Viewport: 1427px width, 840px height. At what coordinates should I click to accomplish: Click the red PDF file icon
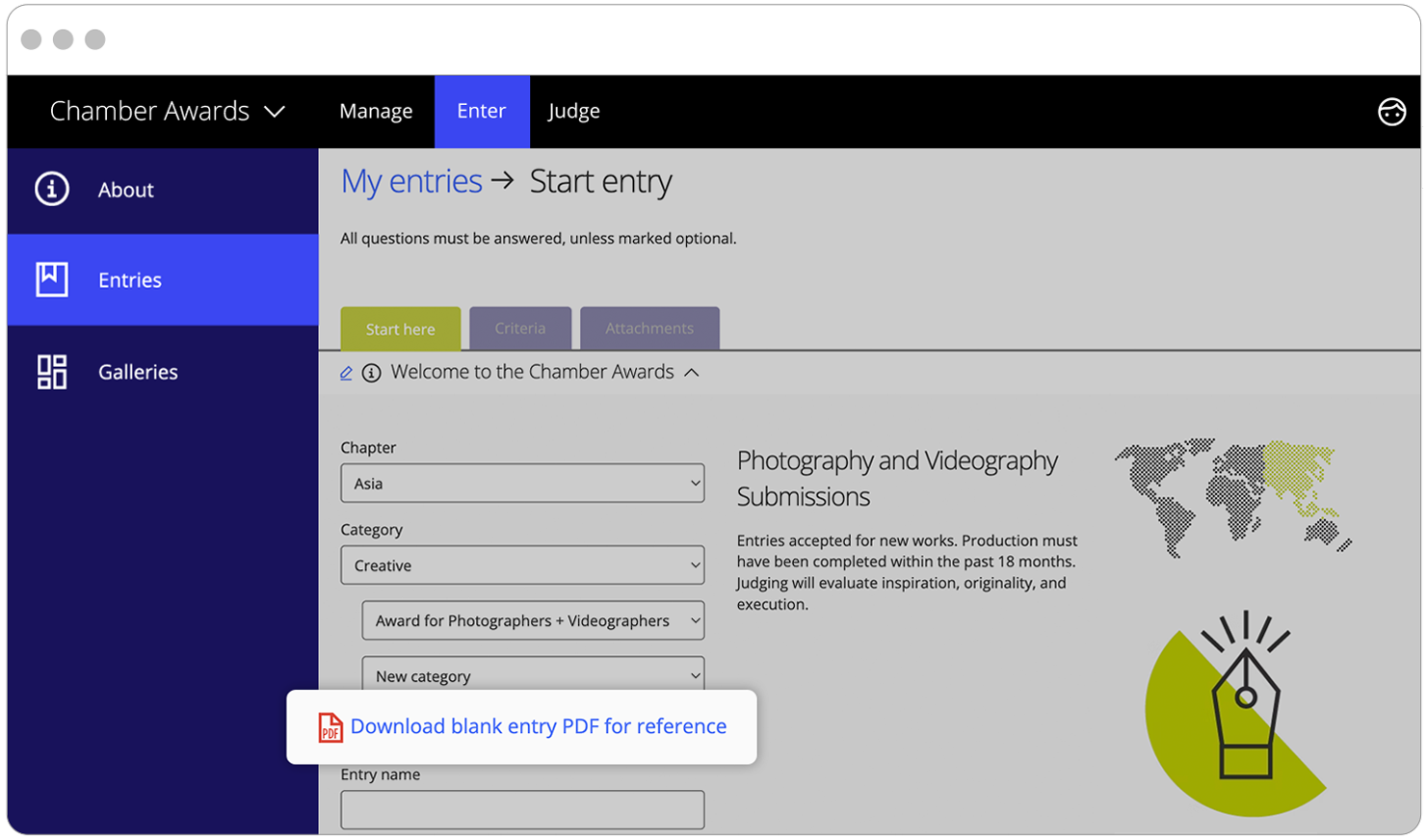[x=330, y=727]
